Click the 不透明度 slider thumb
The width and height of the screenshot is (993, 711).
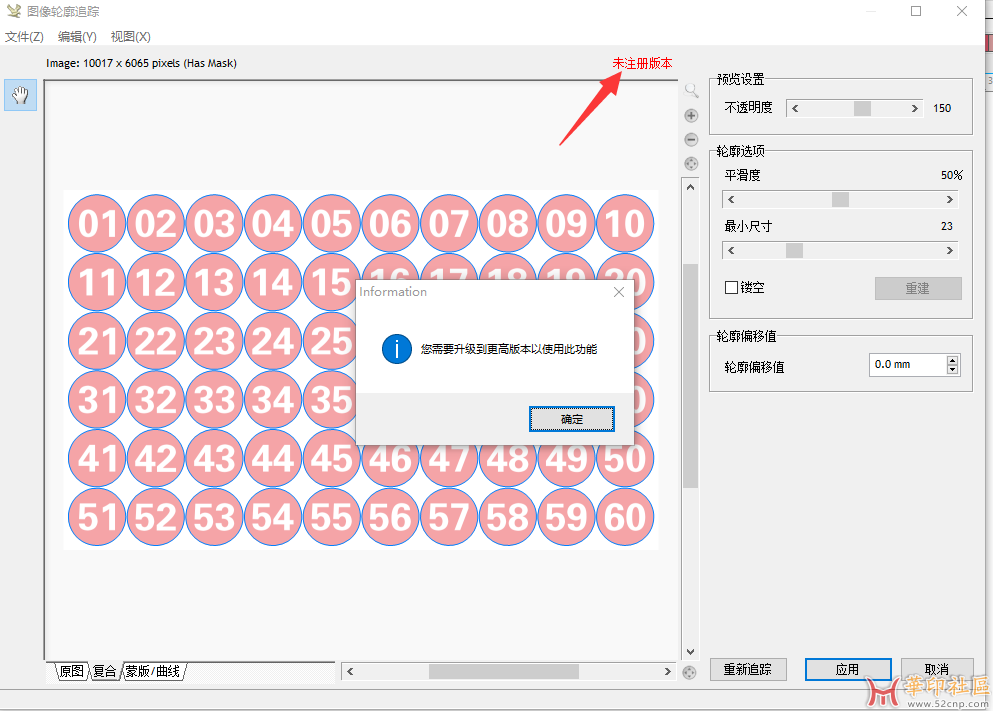[x=862, y=108]
